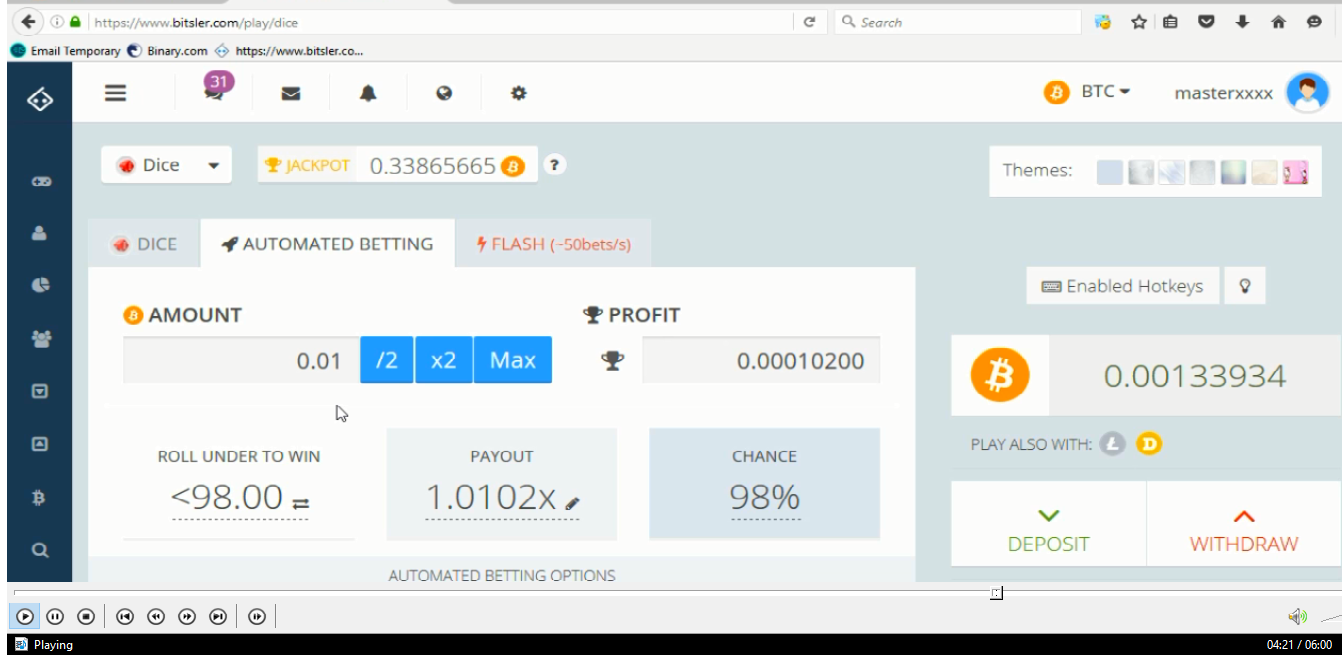Open the gamepad games sidebar icon
The image size is (1342, 656).
[40, 181]
